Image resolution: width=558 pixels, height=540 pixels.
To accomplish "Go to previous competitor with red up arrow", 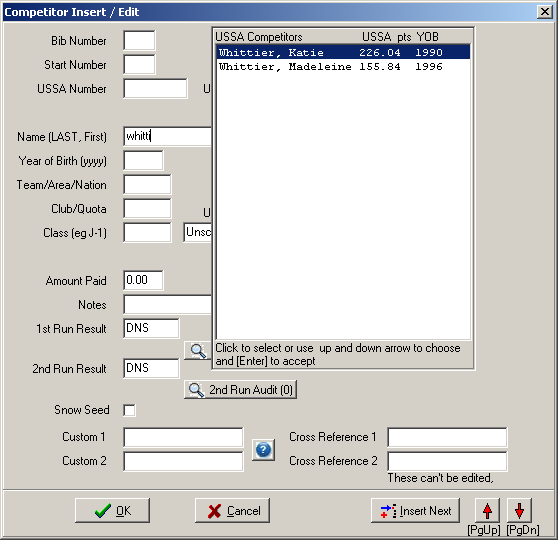I will pos(487,510).
